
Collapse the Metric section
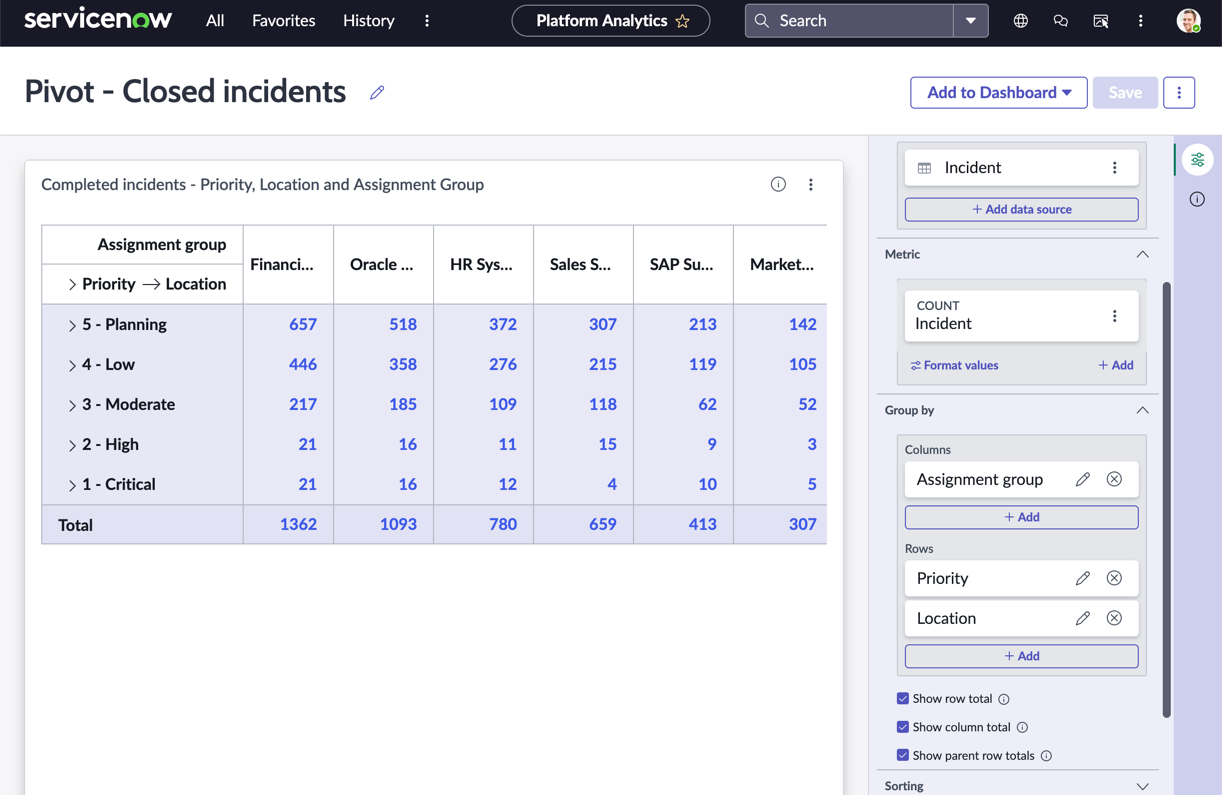(1142, 254)
